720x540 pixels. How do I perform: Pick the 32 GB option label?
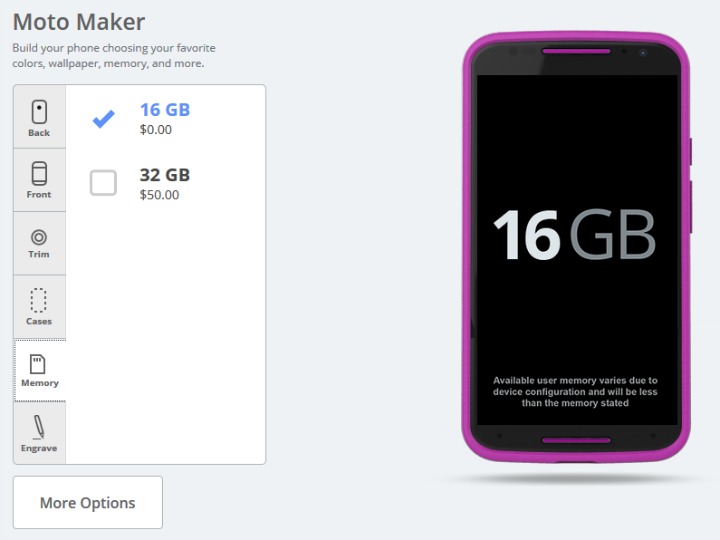(165, 175)
